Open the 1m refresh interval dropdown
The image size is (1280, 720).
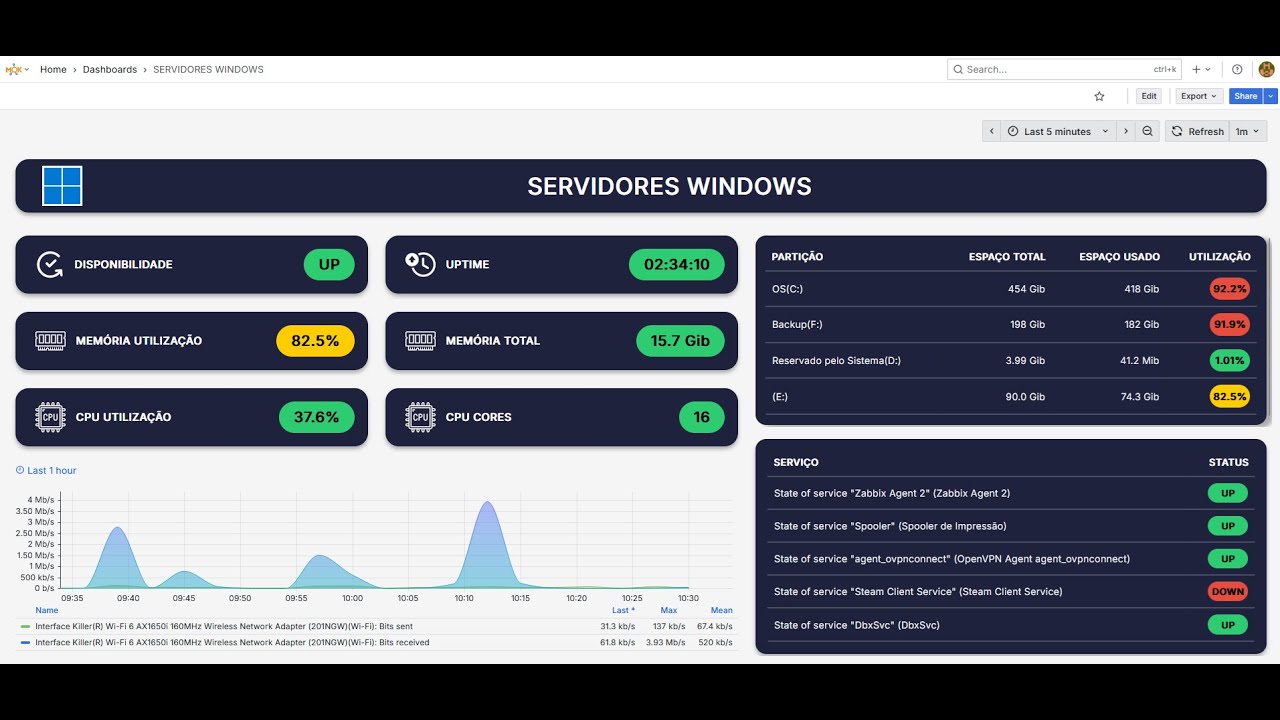pos(1247,131)
